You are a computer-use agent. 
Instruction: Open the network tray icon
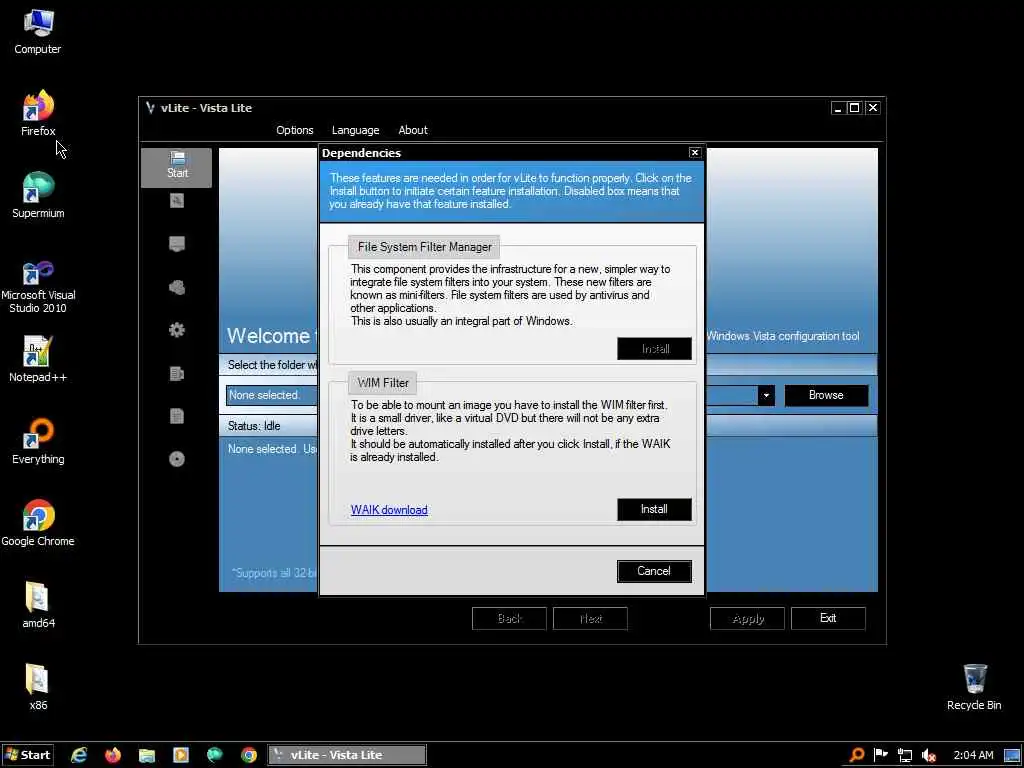(905, 756)
